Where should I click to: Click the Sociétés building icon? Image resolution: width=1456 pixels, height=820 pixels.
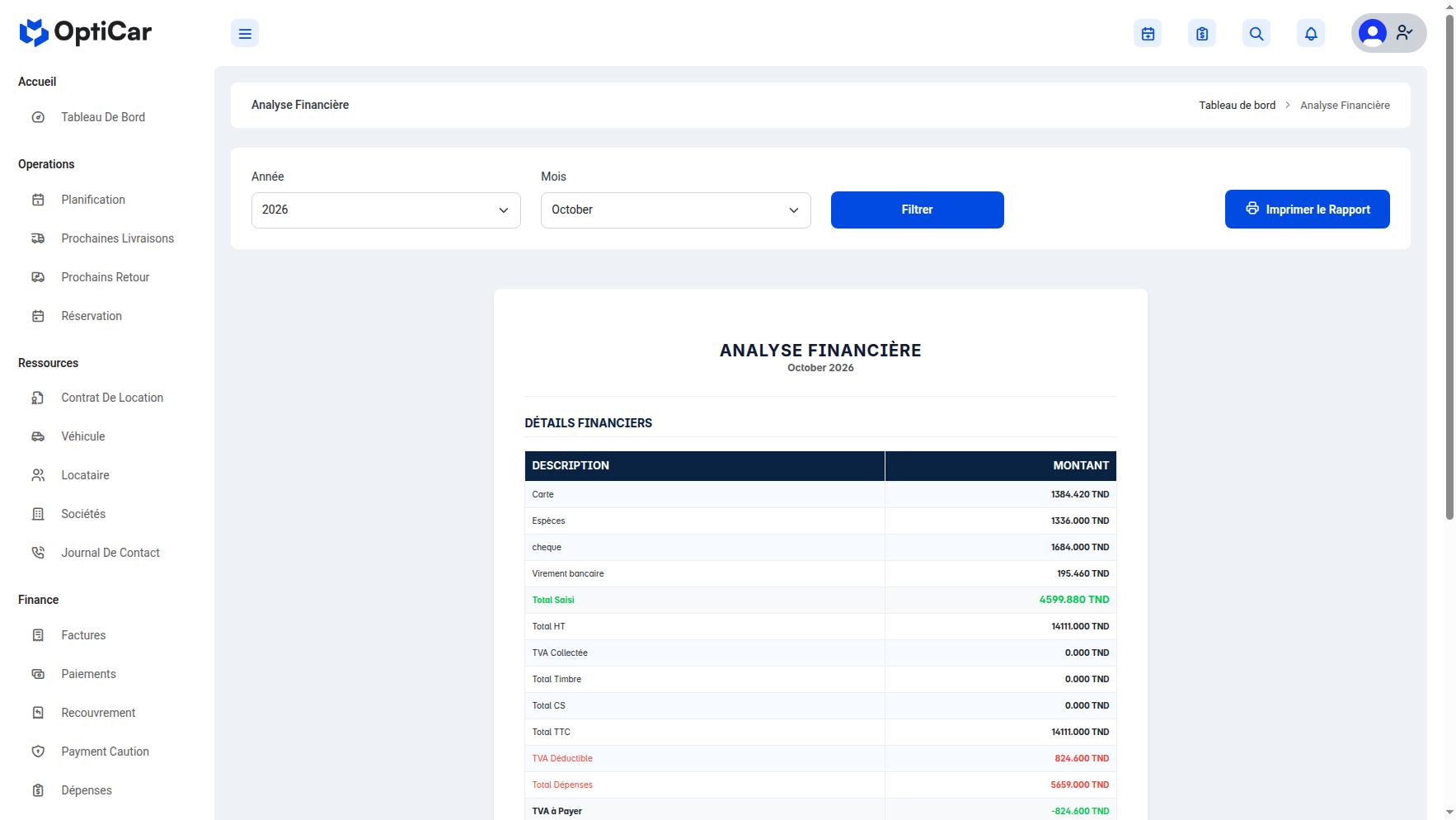point(38,514)
